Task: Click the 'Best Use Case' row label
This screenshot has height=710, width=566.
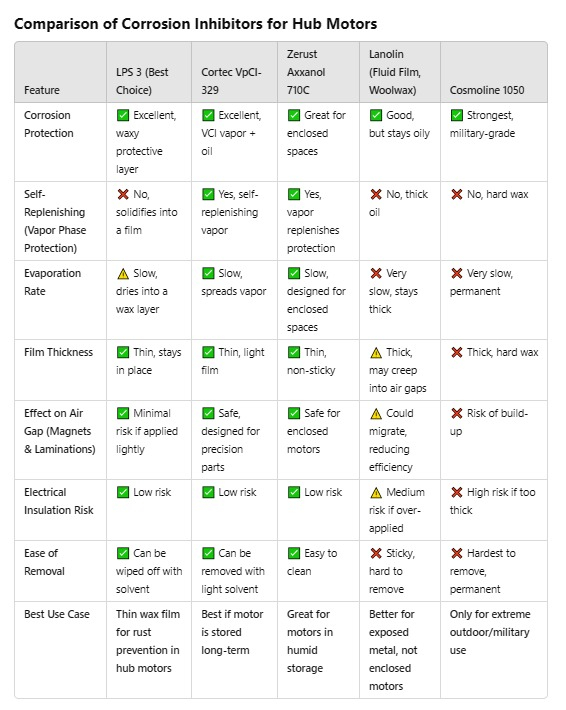Action: [x=57, y=614]
